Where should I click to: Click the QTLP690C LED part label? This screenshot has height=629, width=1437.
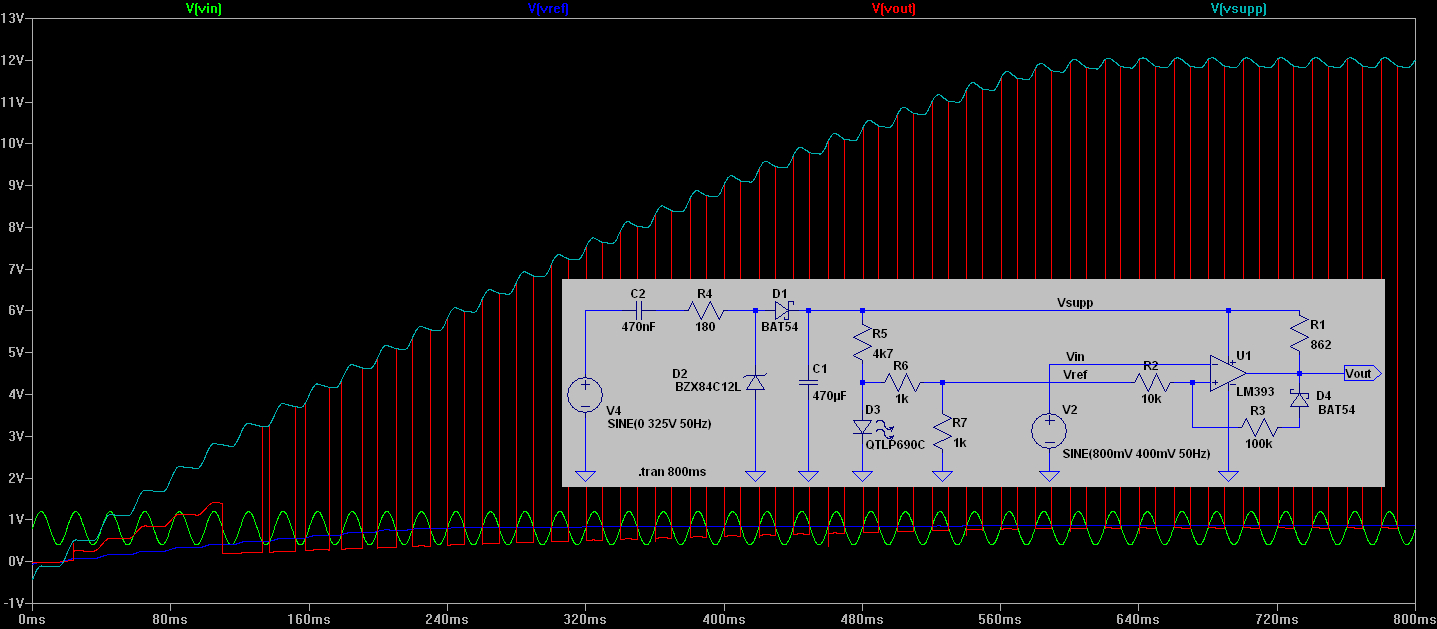point(895,444)
